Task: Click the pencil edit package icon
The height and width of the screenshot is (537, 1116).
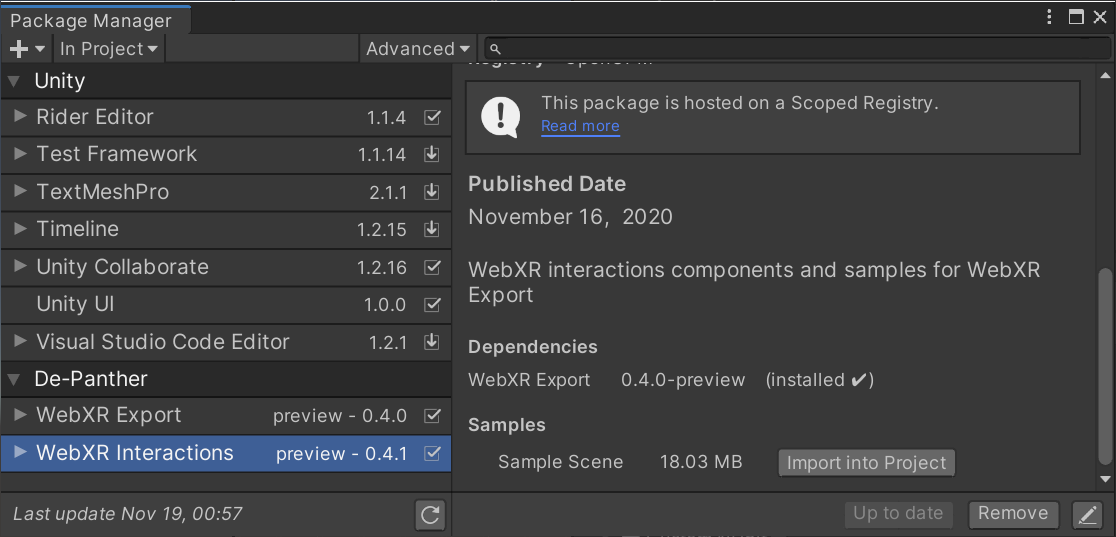Action: pyautogui.click(x=1086, y=514)
